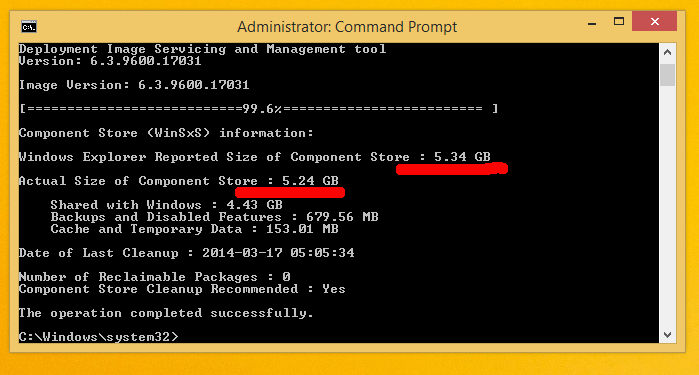Click the scrollbar up arrow
The height and width of the screenshot is (375, 699).
coord(667,52)
